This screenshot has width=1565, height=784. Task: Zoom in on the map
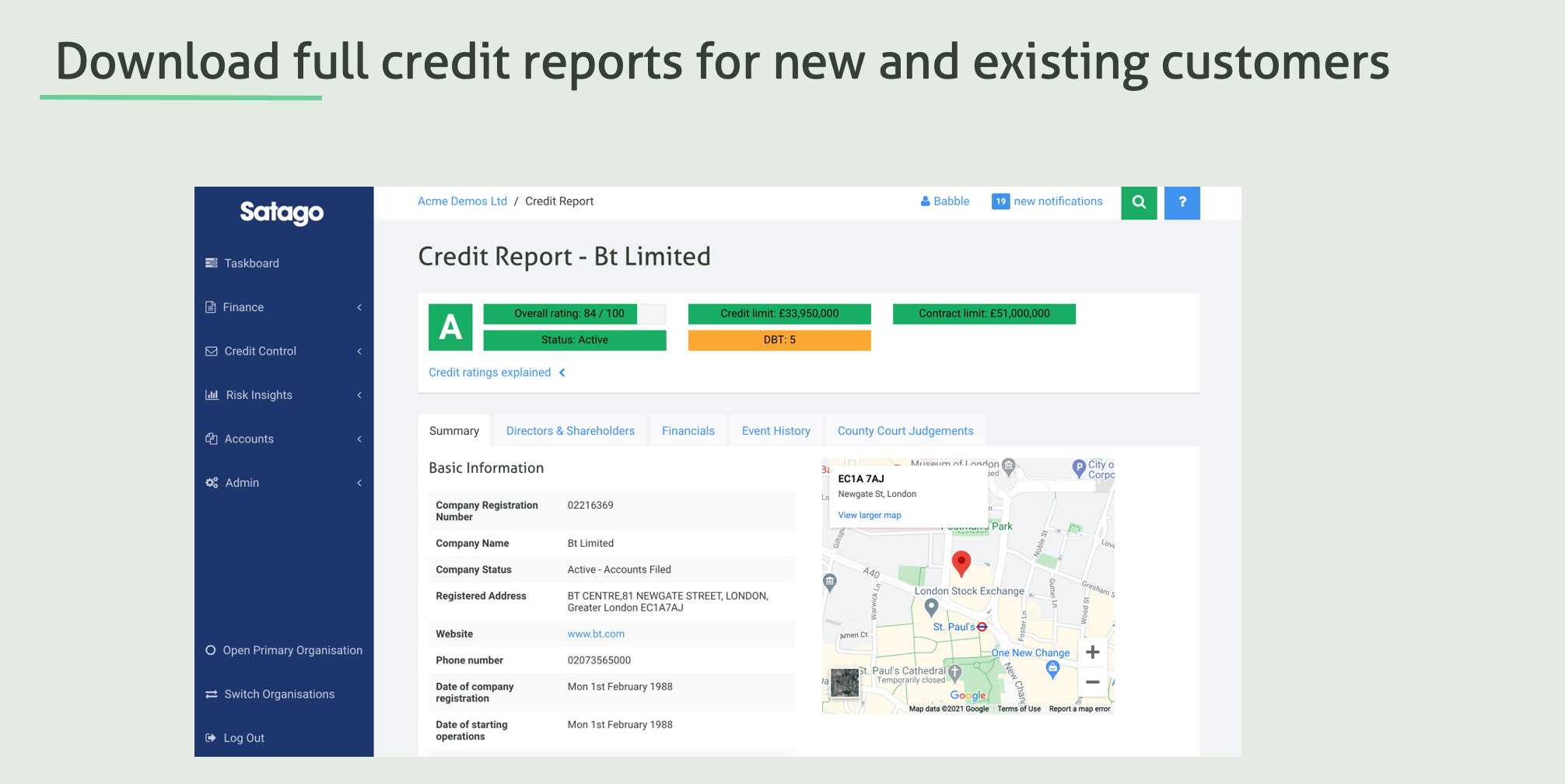point(1093,653)
